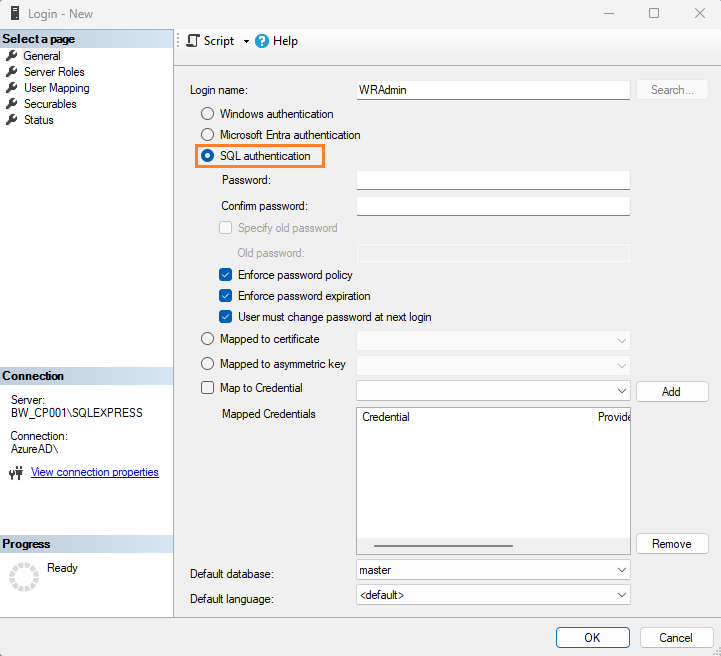The image size is (721, 656).
Task: Click the wrench icon beside General
Action: [x=11, y=56]
